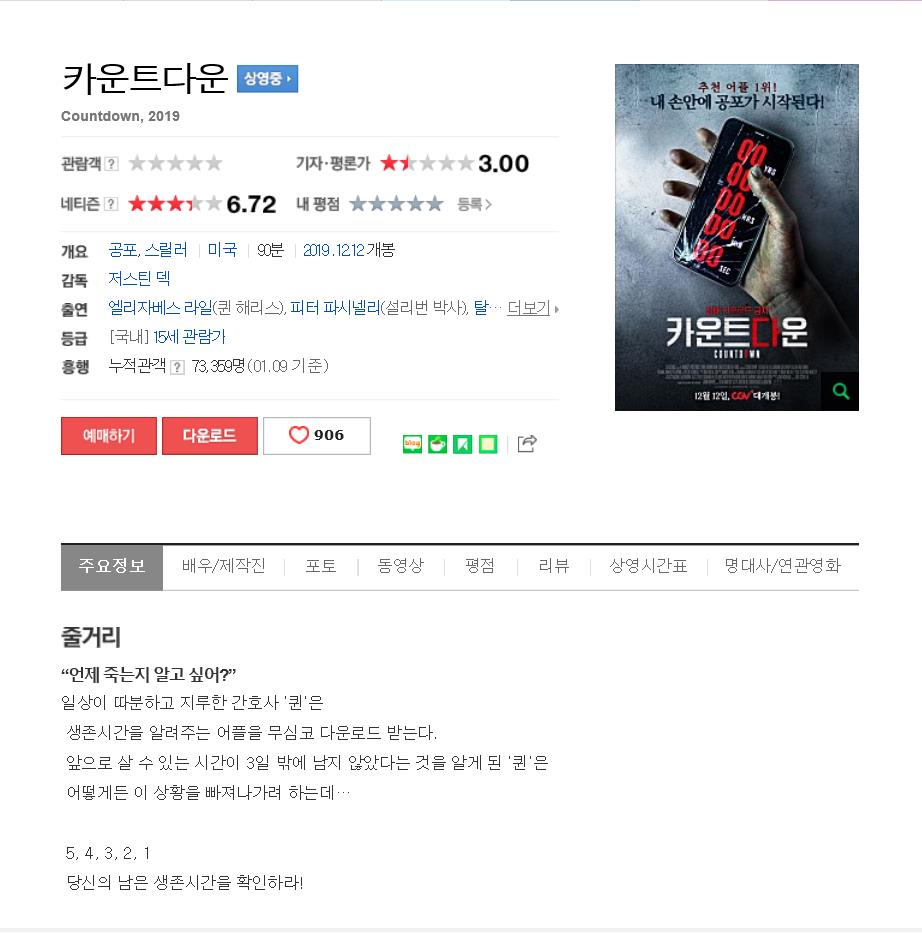Open director 저스틴 덱 link
922x933 pixels.
(x=139, y=278)
